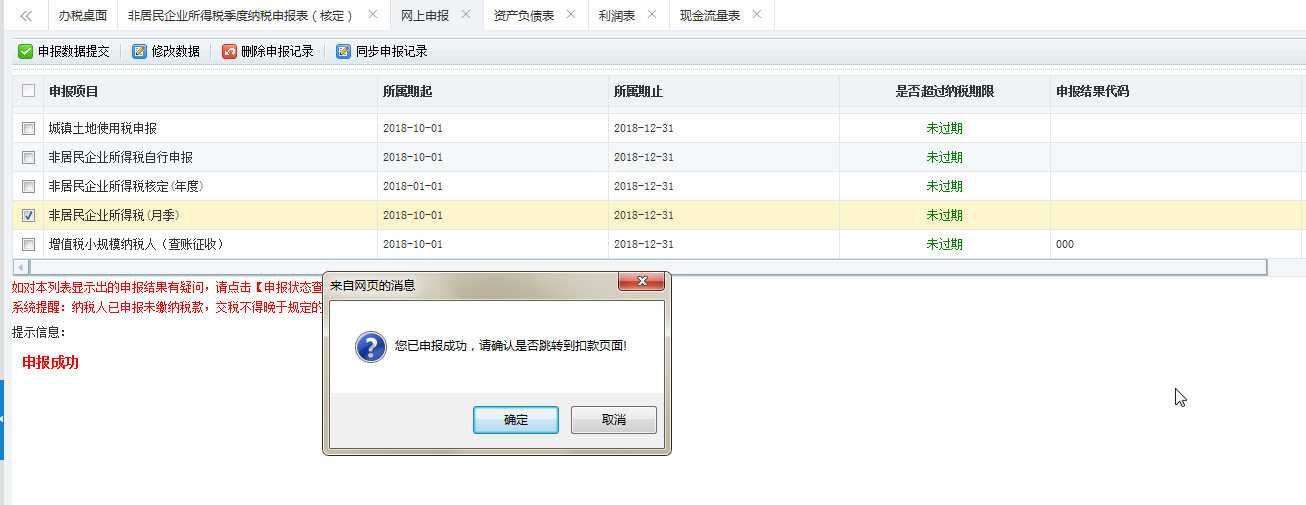Uncheck the 非居民企业所得税(月季) checkbox
This screenshot has width=1306, height=505.
tap(28, 215)
